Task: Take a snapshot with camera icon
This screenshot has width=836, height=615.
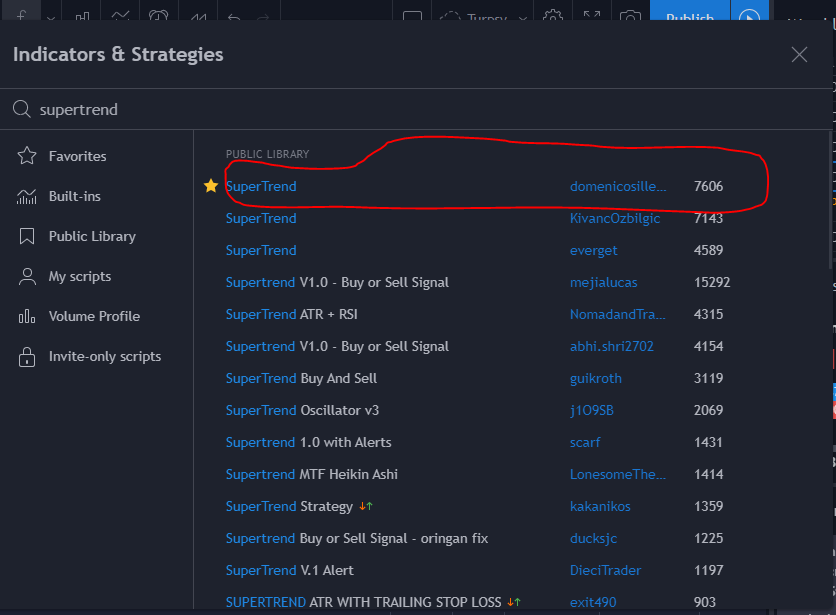Action: 630,16
